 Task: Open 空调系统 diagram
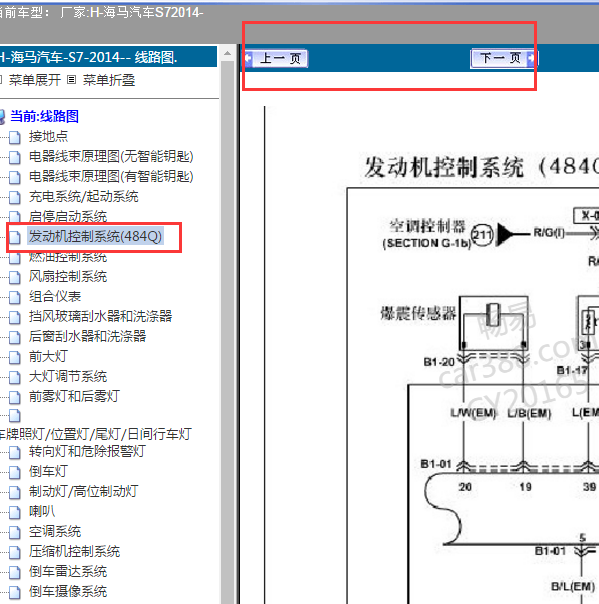pos(55,532)
